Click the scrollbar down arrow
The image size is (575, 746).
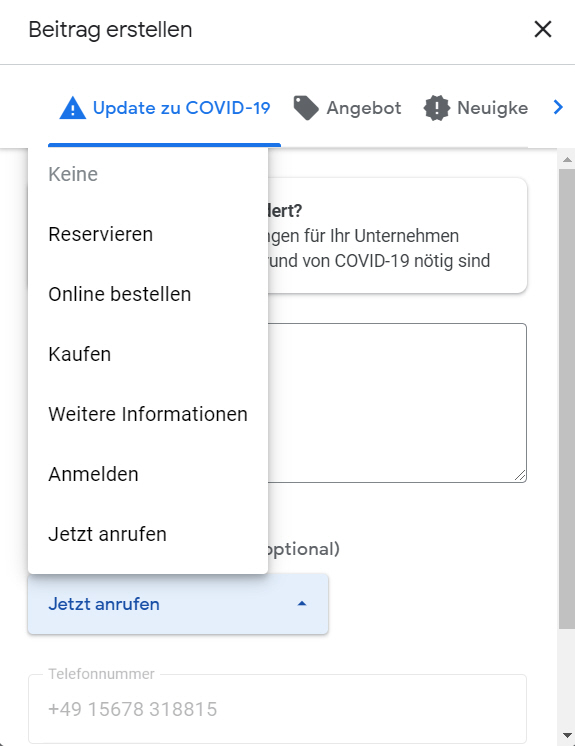(x=567, y=736)
